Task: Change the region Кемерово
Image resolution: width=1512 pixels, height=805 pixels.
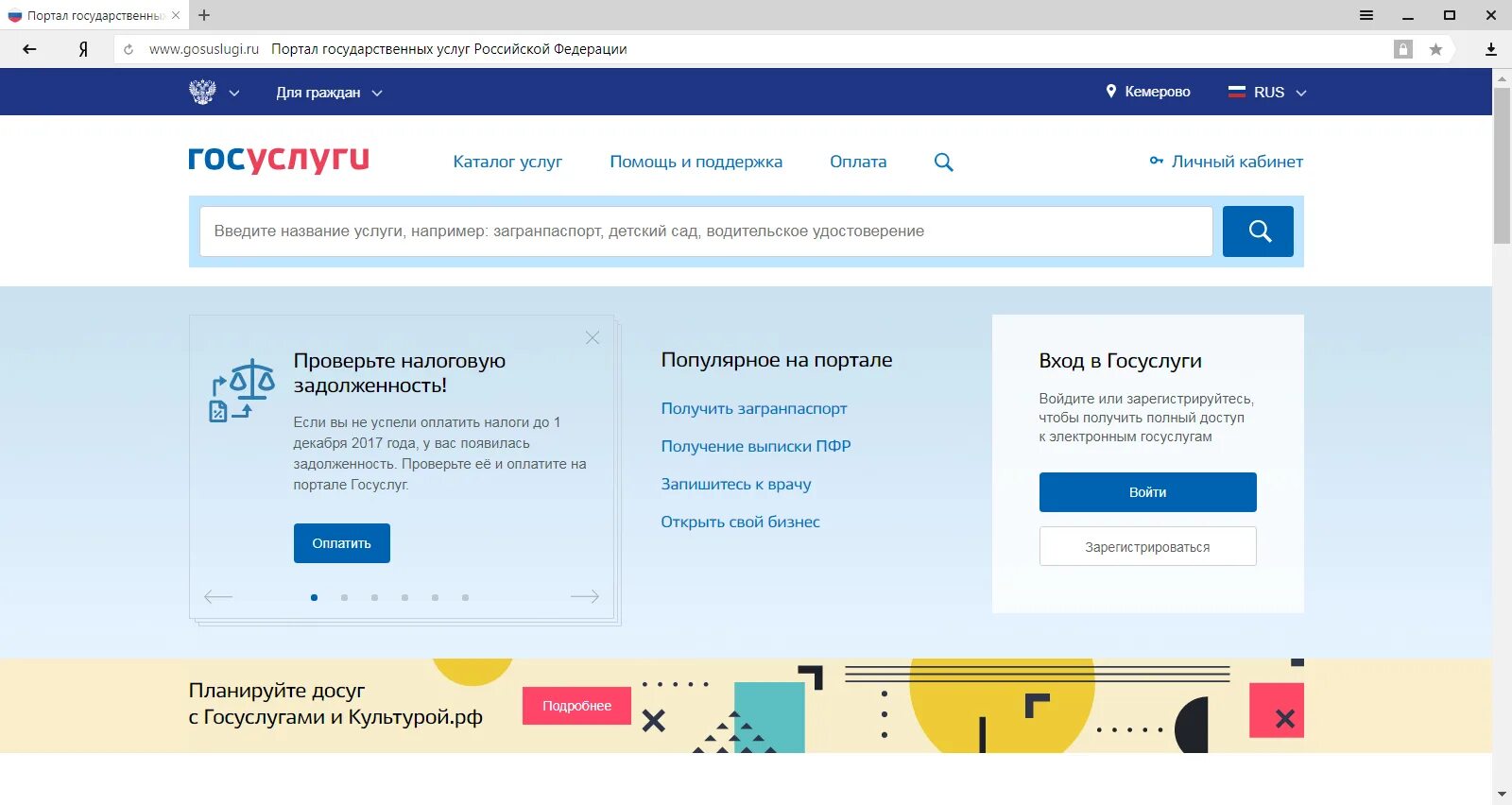Action: click(1157, 92)
